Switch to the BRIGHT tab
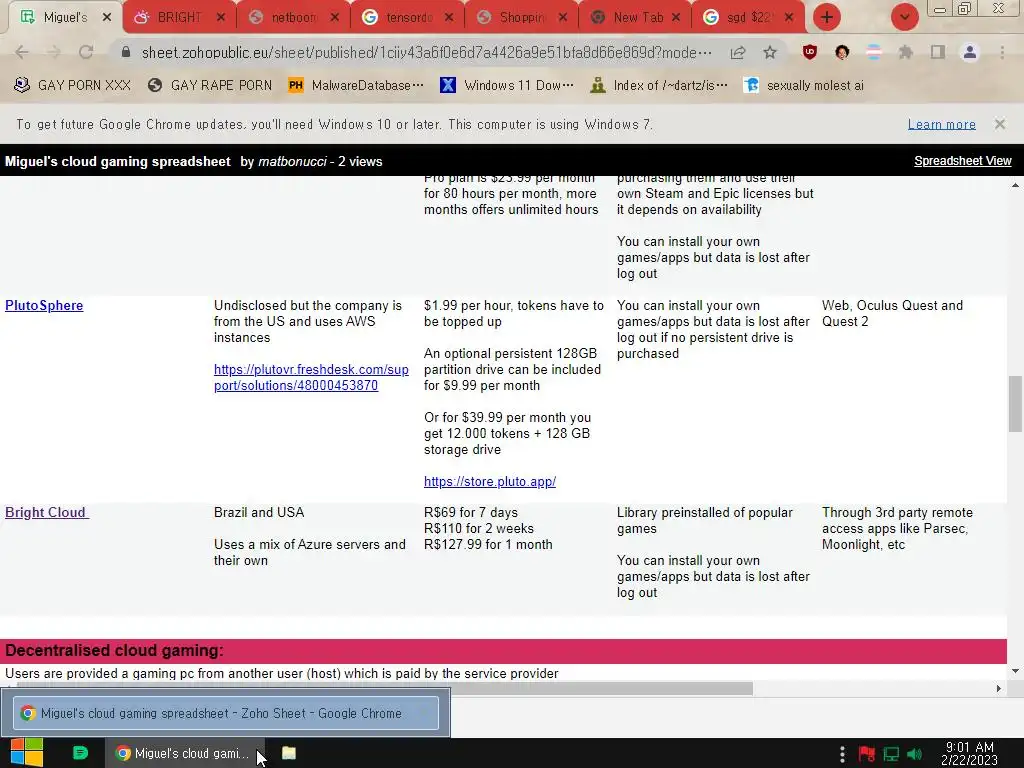 pos(179,18)
